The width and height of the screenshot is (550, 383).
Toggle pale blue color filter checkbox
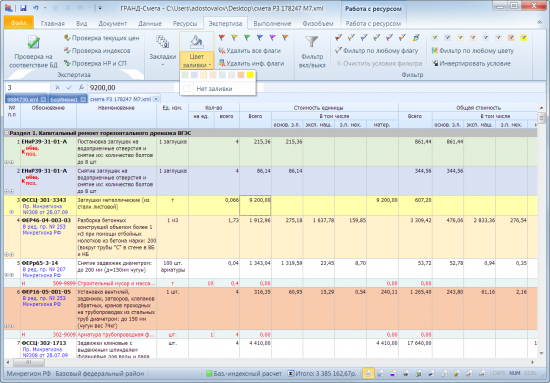pos(485,38)
